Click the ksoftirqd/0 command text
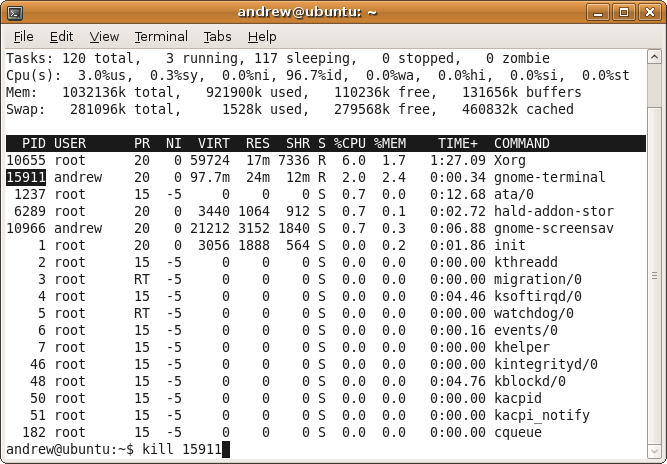The height and width of the screenshot is (464, 667). (538, 297)
